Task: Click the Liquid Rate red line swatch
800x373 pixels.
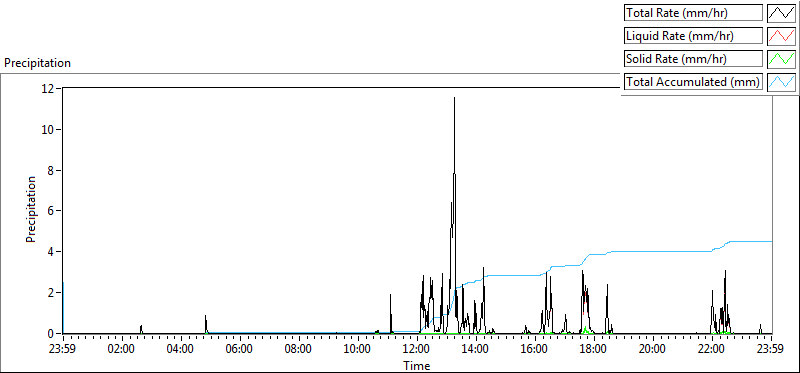Action: coord(781,36)
